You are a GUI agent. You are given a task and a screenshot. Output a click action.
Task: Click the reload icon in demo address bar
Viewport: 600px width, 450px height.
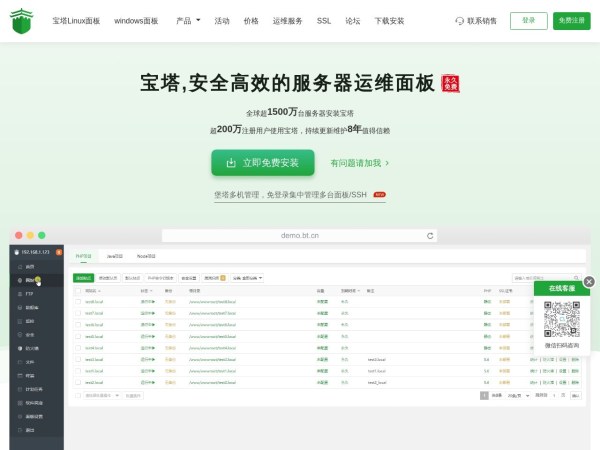click(x=430, y=236)
